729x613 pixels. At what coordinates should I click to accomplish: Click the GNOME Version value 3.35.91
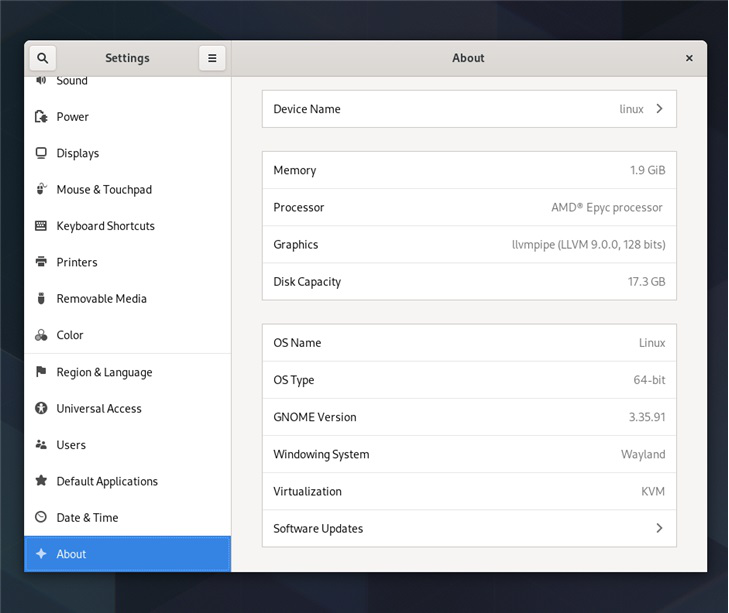click(x=647, y=417)
